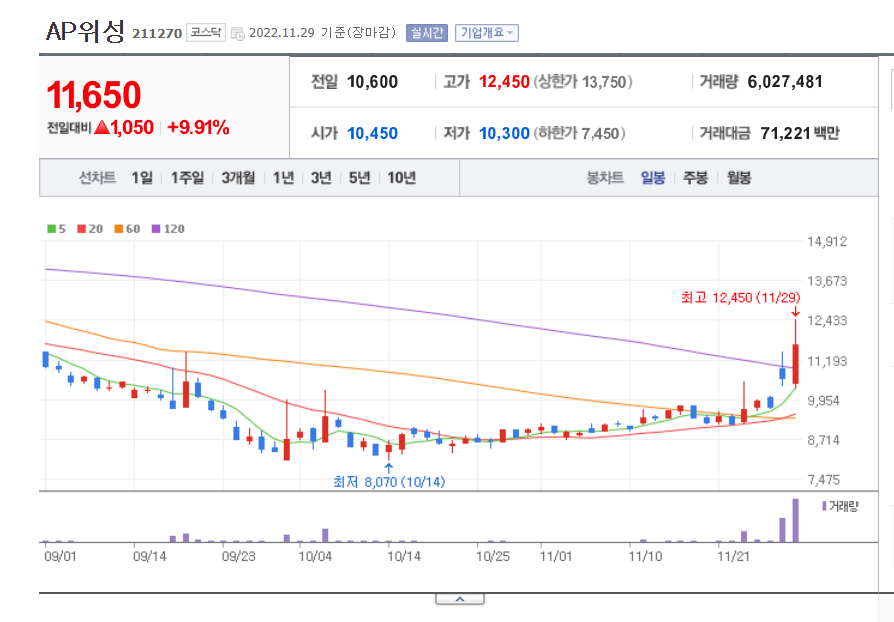
Task: Collapse the chart with bottom chevron handle
Action: pyautogui.click(x=460, y=599)
